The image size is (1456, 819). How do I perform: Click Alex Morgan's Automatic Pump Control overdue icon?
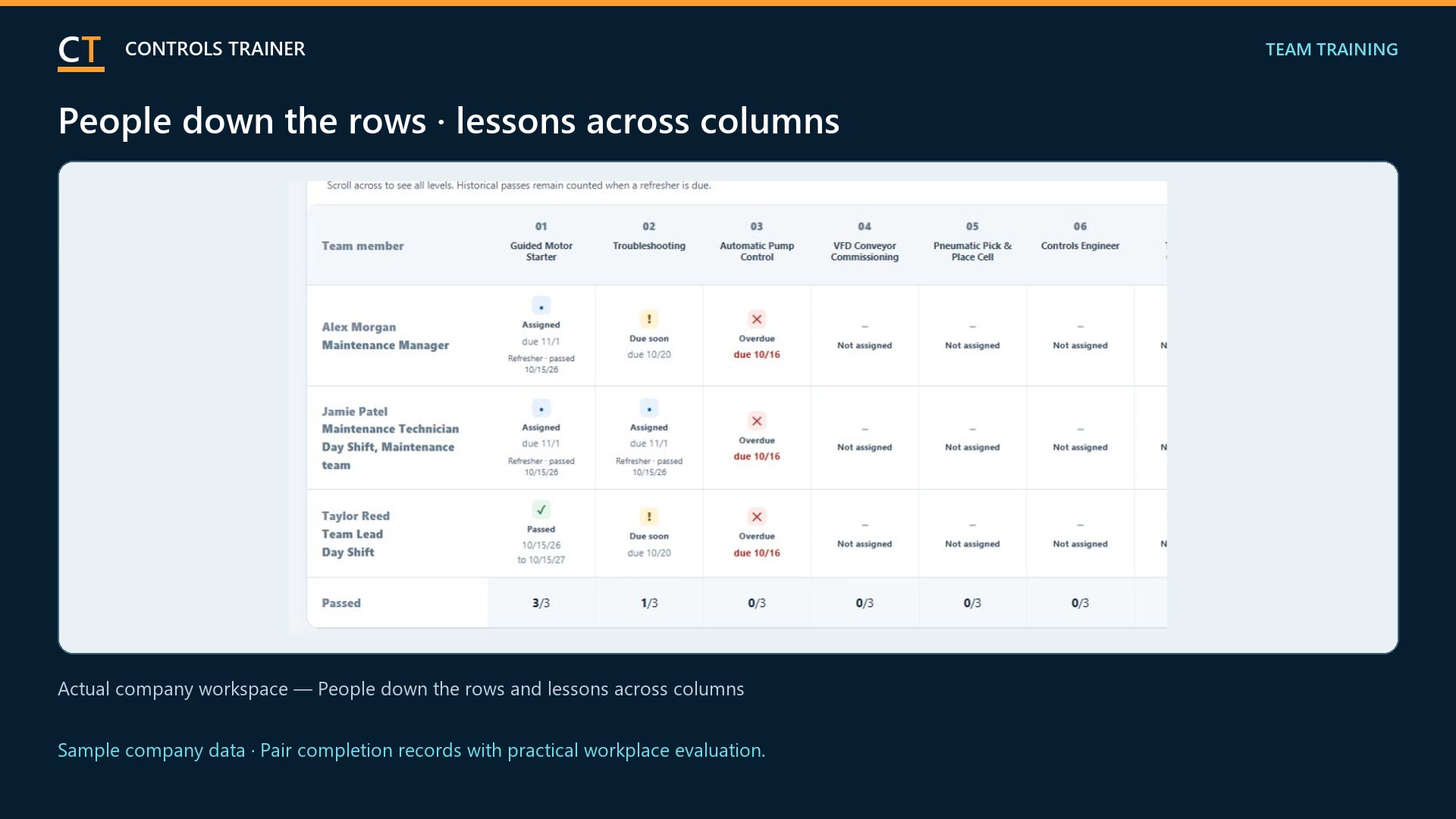click(756, 319)
